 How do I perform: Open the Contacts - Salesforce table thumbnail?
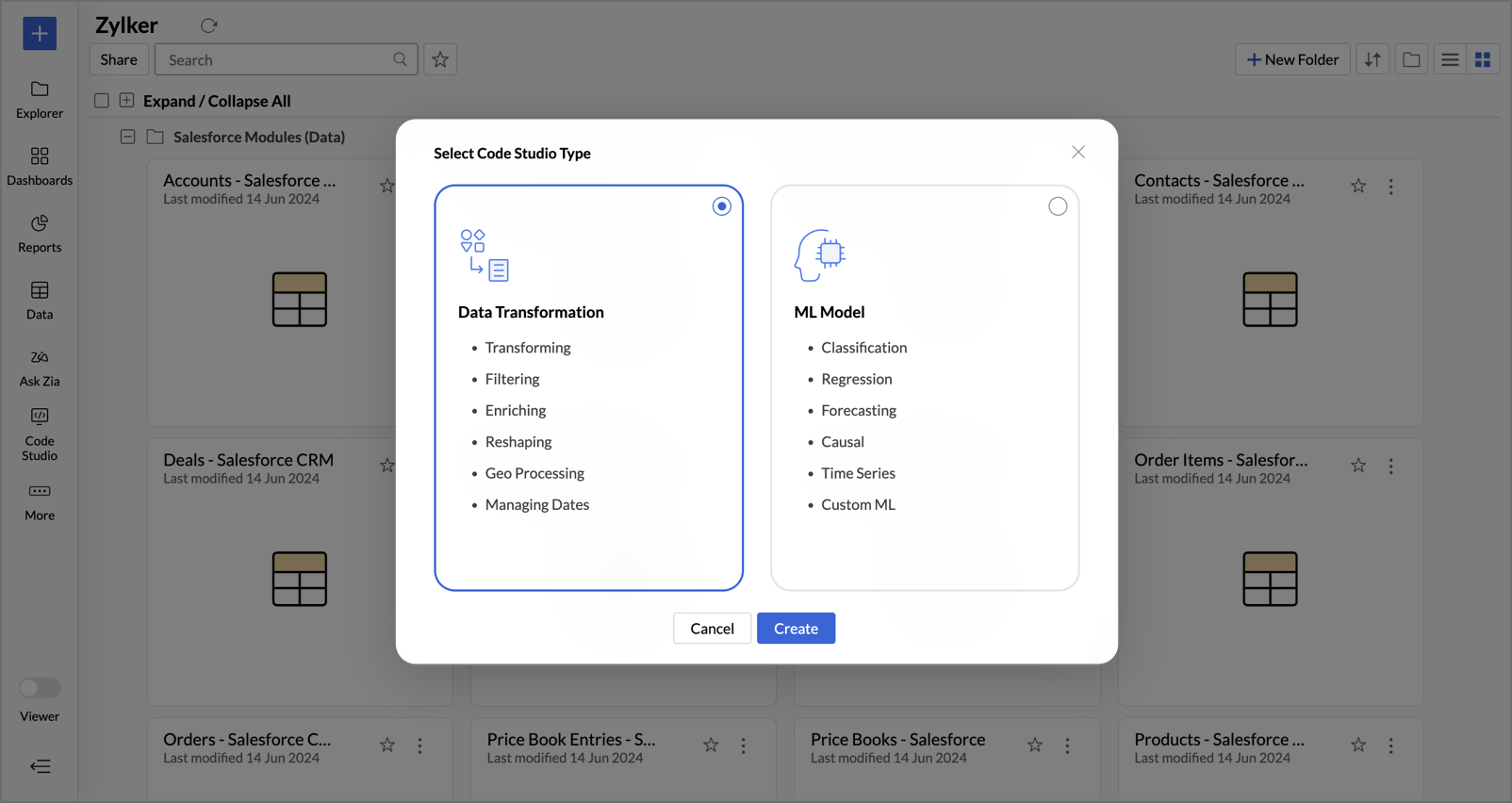pos(1270,300)
